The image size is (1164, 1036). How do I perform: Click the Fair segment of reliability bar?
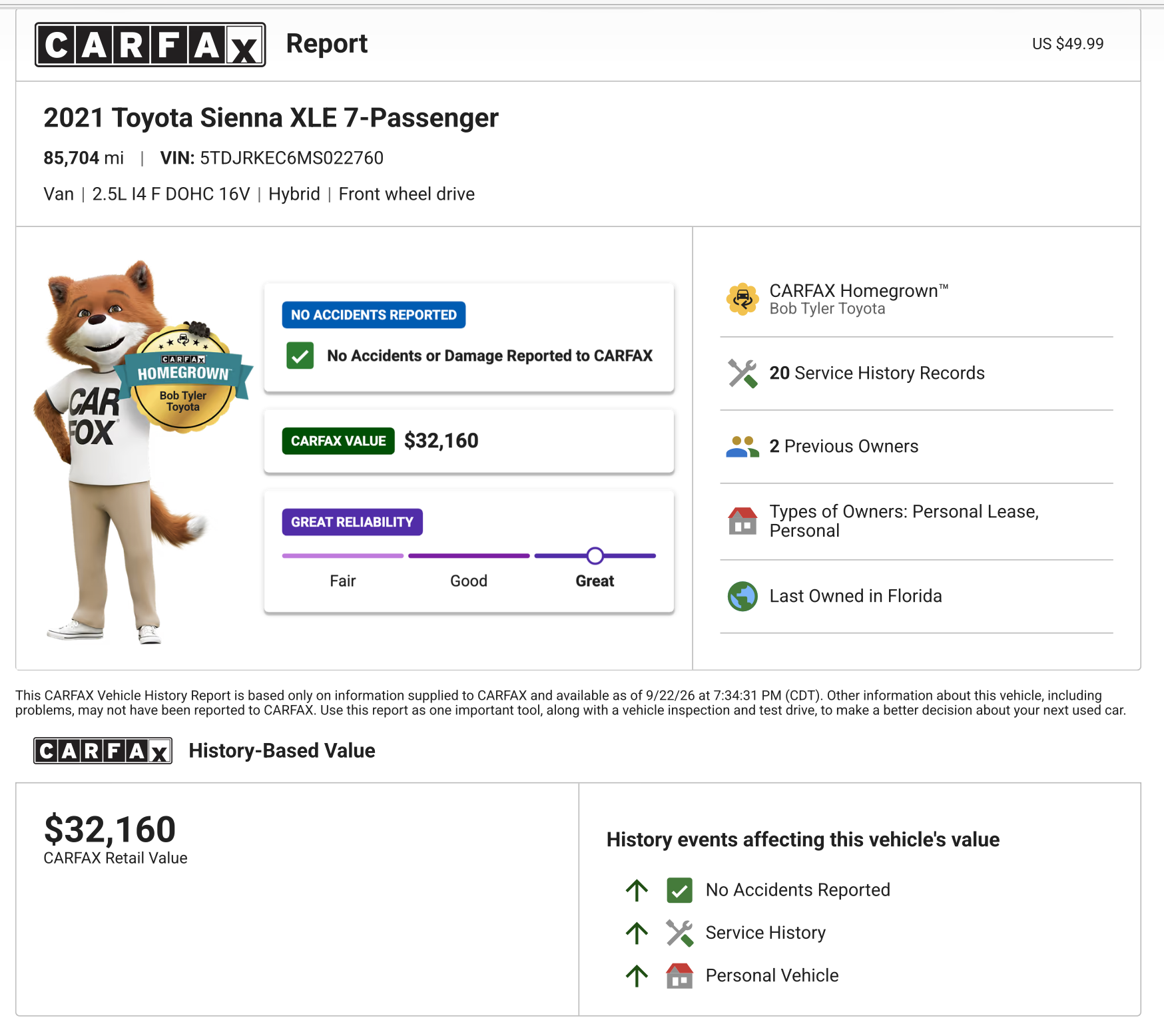(343, 555)
